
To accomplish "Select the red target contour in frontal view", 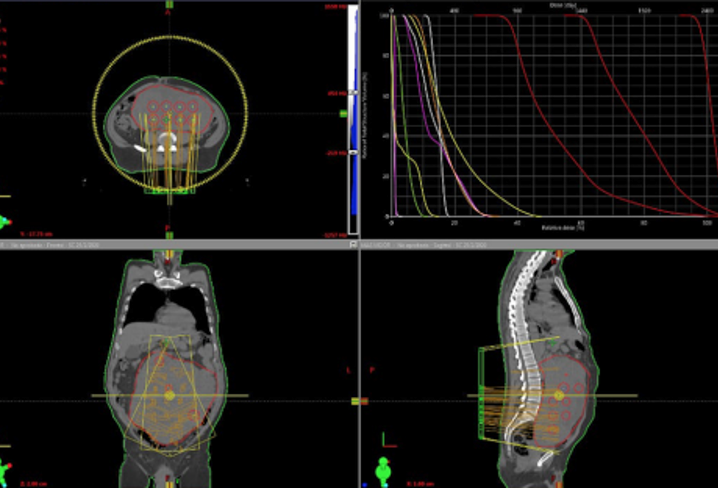I will 174,398.
